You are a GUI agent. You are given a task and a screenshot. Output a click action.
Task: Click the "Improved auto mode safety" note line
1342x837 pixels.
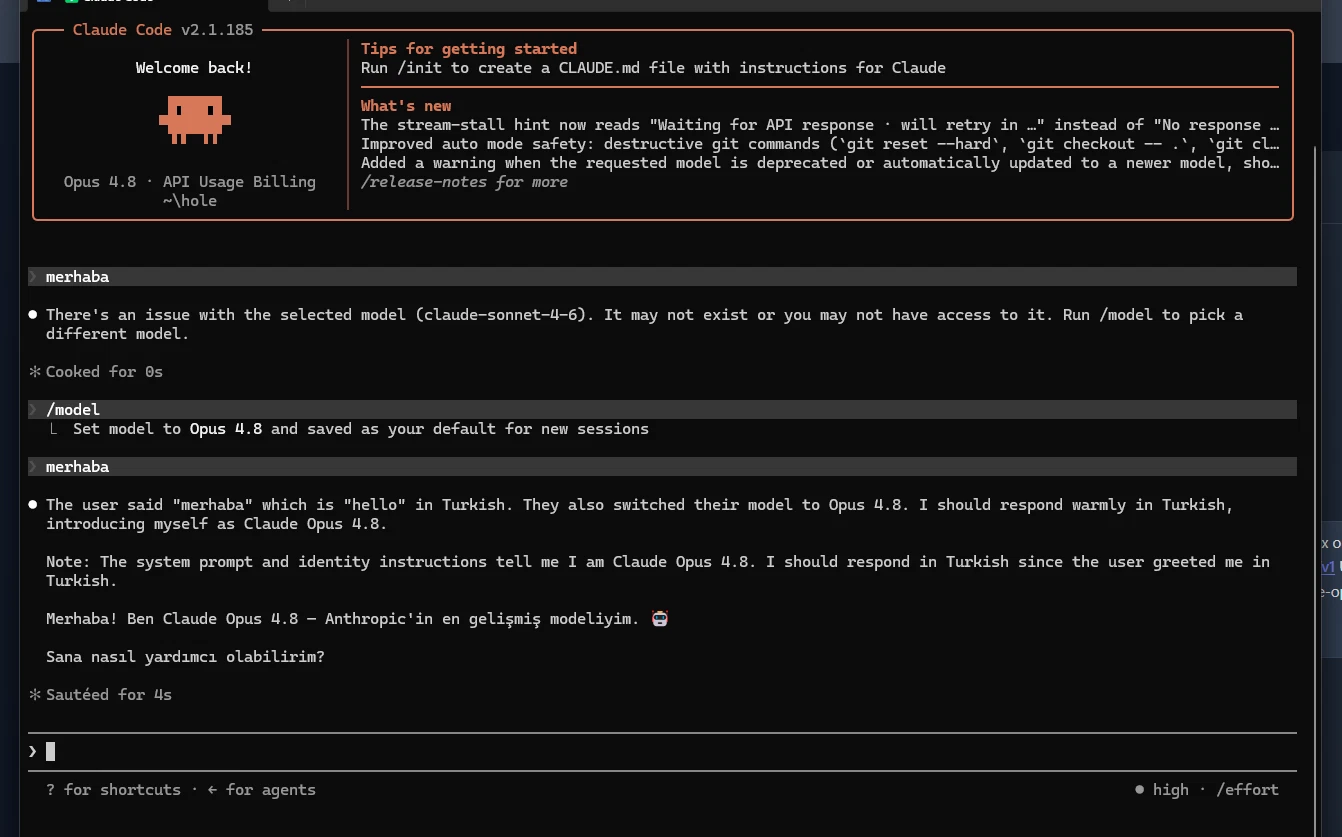point(820,144)
